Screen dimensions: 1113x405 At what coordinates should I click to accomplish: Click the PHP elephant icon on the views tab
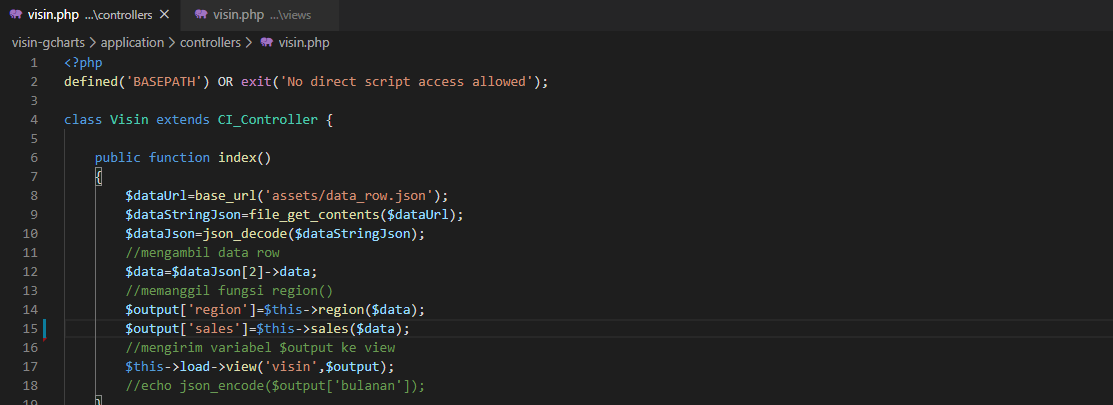(x=201, y=14)
